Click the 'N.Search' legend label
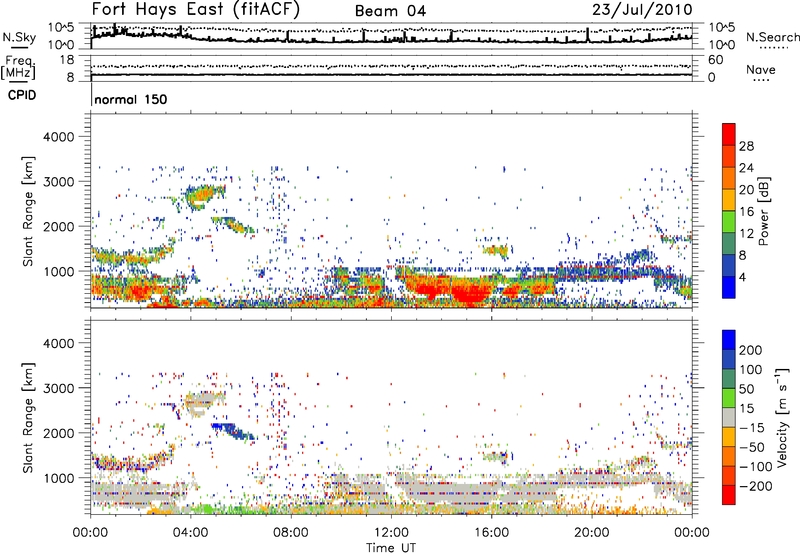 point(772,37)
